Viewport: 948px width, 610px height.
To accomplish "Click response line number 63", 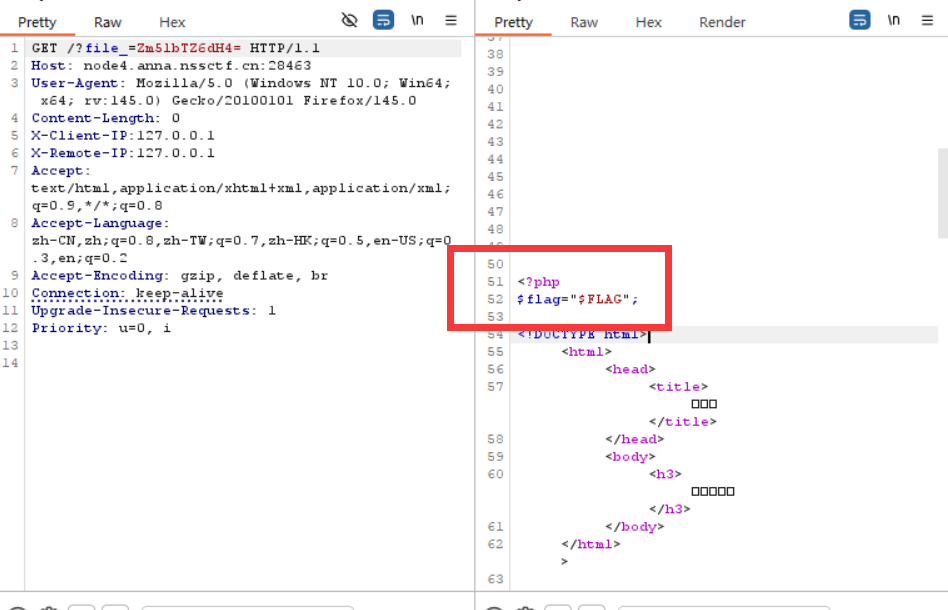I will [495, 579].
